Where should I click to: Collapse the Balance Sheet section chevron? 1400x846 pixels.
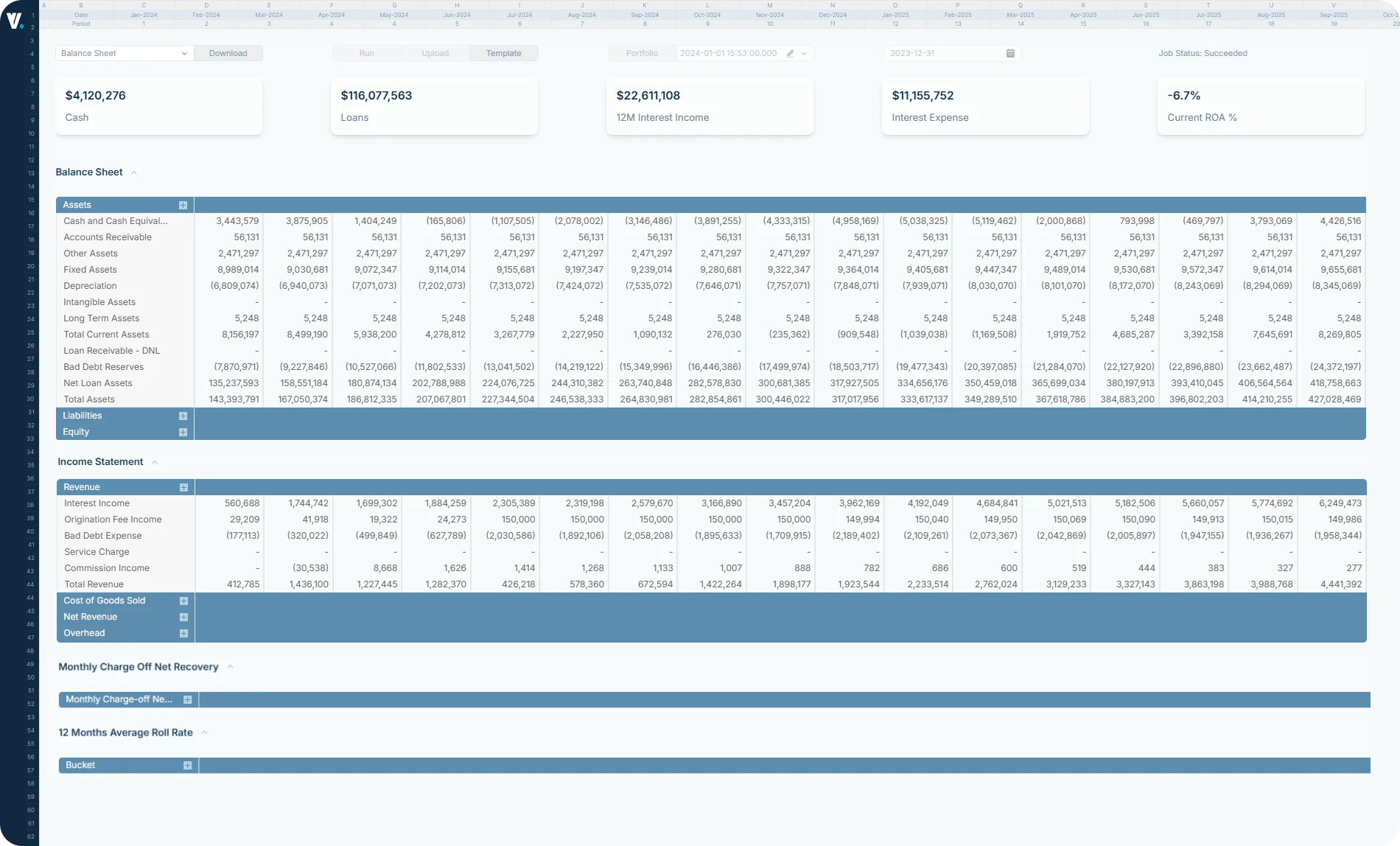(x=133, y=172)
